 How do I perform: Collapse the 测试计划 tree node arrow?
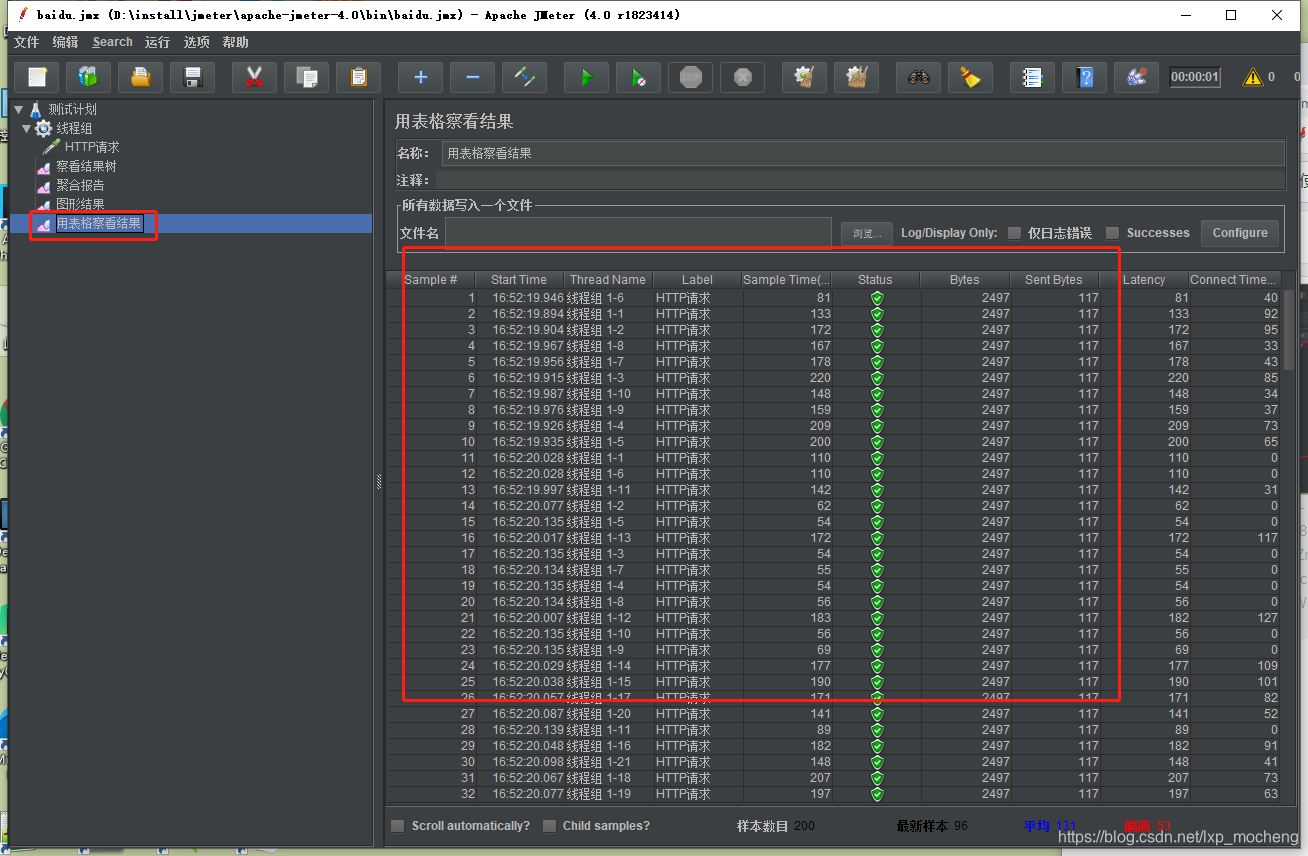pos(19,109)
